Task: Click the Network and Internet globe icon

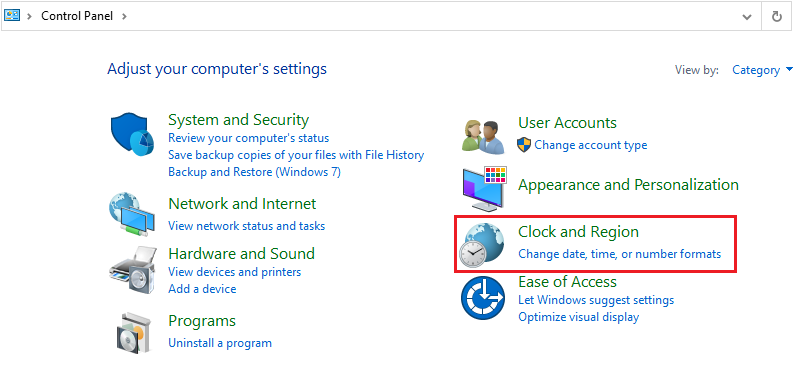Action: pos(131,214)
